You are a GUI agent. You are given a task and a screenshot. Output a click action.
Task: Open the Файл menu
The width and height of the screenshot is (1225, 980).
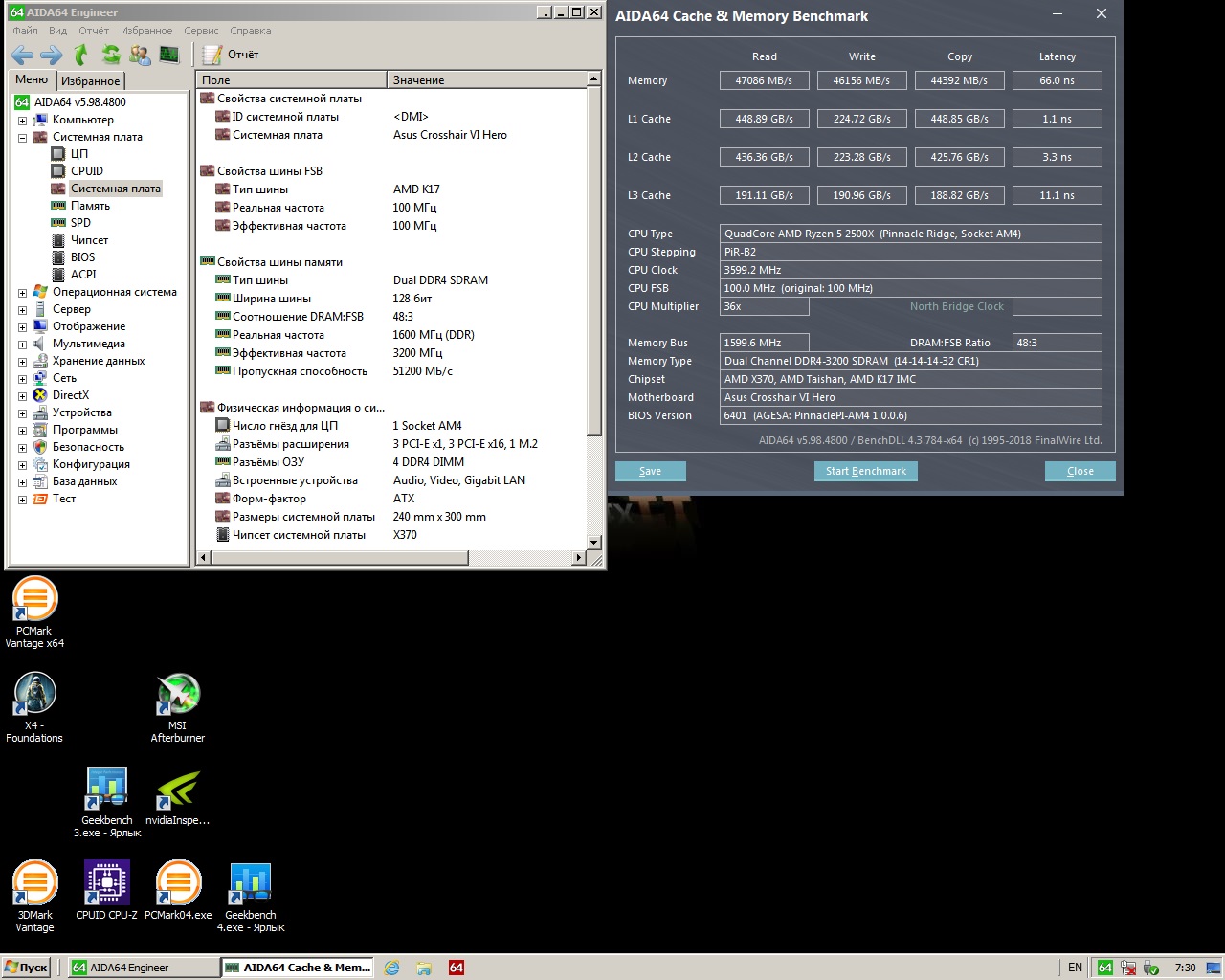[x=25, y=31]
